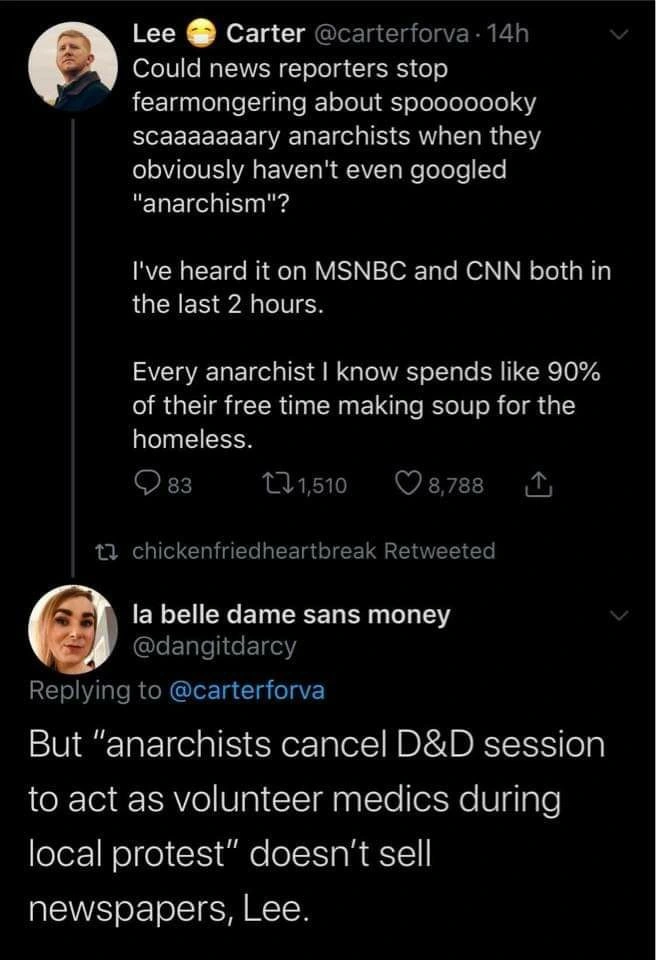Click the Lee Carter display name
The width and height of the screenshot is (656, 960).
[x=218, y=34]
